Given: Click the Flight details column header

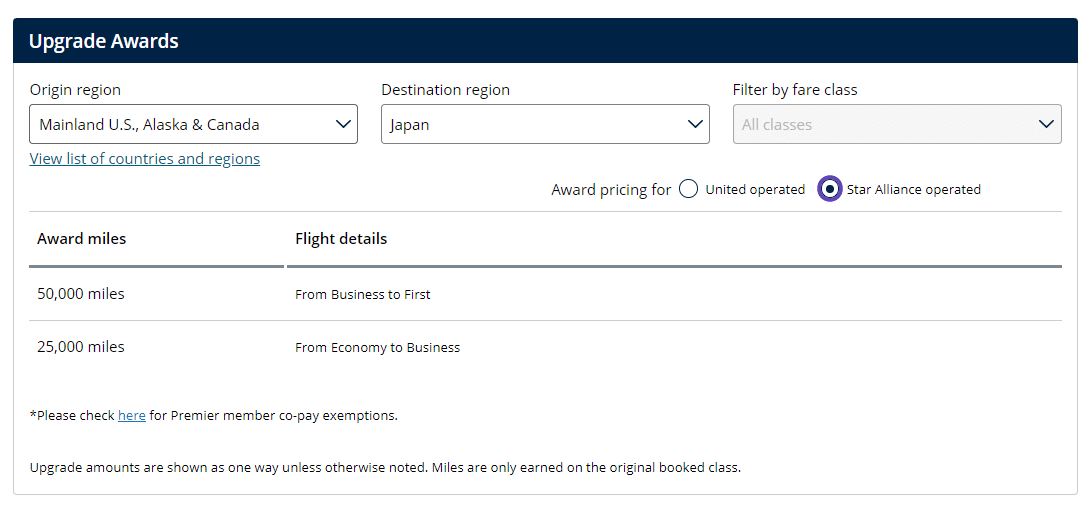Looking at the screenshot, I should (x=341, y=239).
